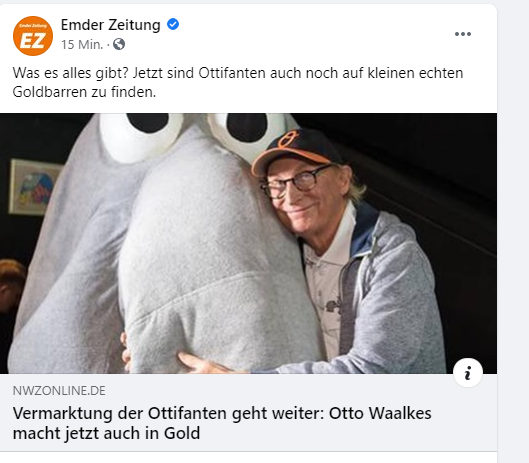
Task: Open the NWZONLINE.DE source label
Action: click(59, 391)
